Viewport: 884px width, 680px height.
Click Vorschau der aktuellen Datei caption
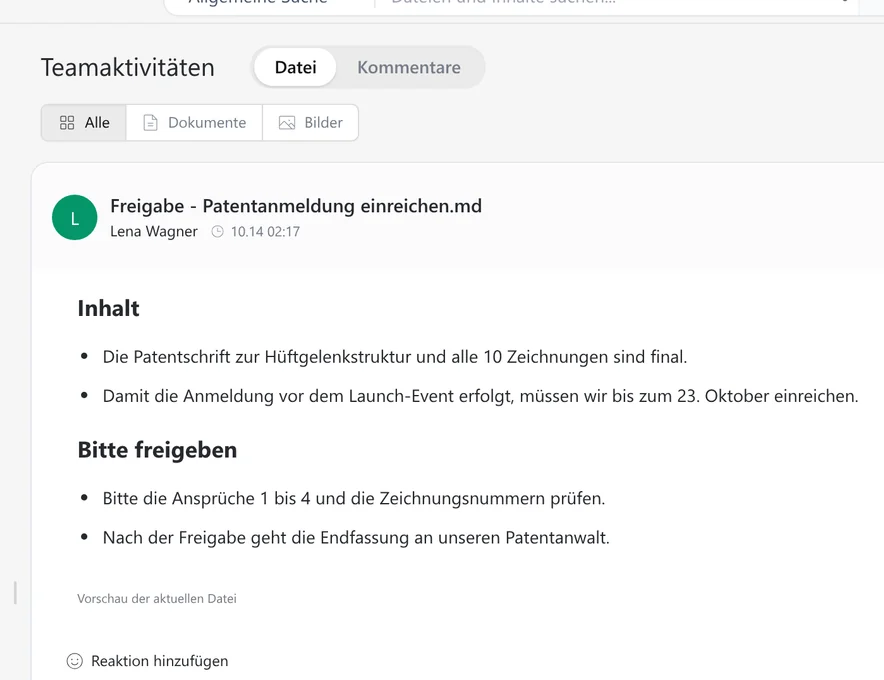tap(157, 599)
